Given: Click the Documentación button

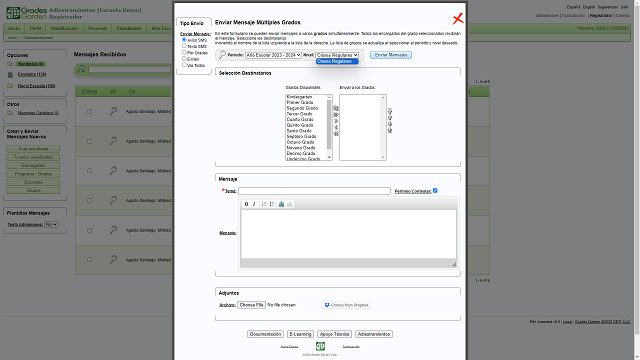Looking at the screenshot, I should 265,334.
